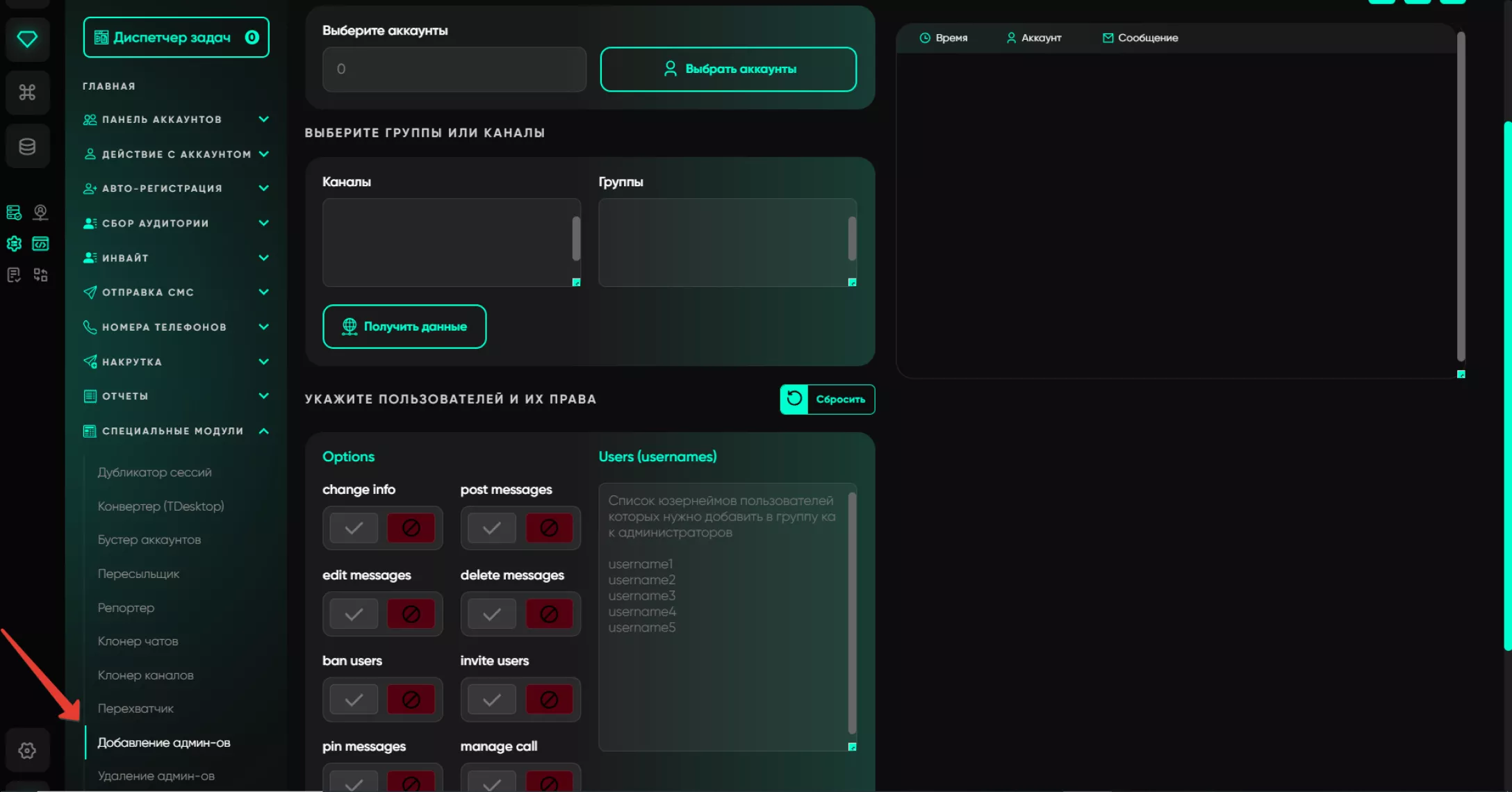Click the Users usernames text area
Screen dimensions: 1512x792
[728, 617]
